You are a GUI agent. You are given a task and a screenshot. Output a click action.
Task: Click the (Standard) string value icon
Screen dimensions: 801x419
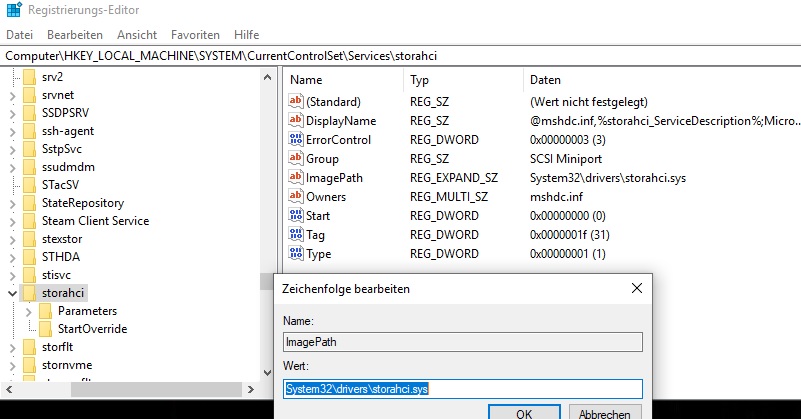[x=296, y=101]
